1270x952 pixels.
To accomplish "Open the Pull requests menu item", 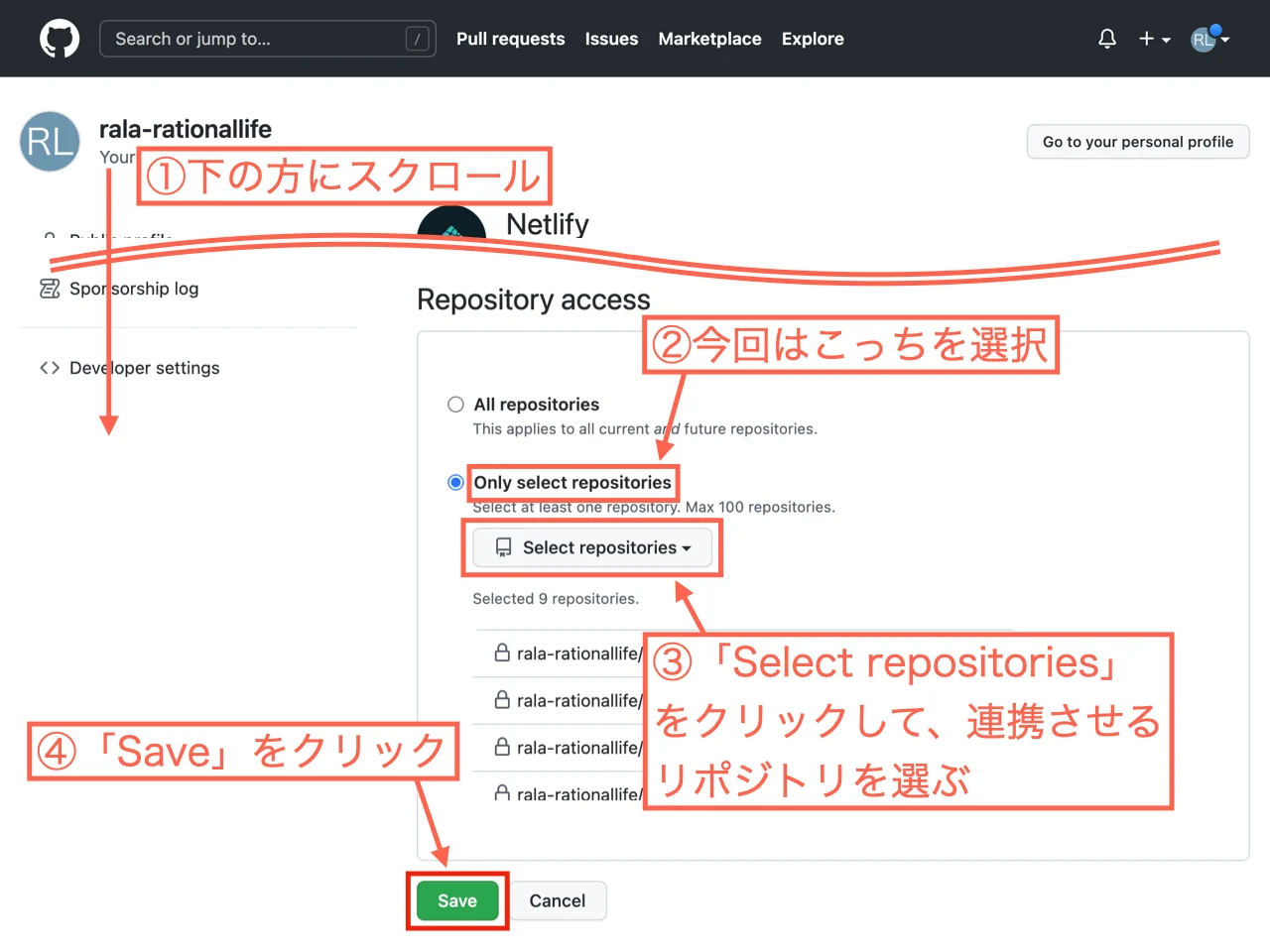I will (x=510, y=39).
